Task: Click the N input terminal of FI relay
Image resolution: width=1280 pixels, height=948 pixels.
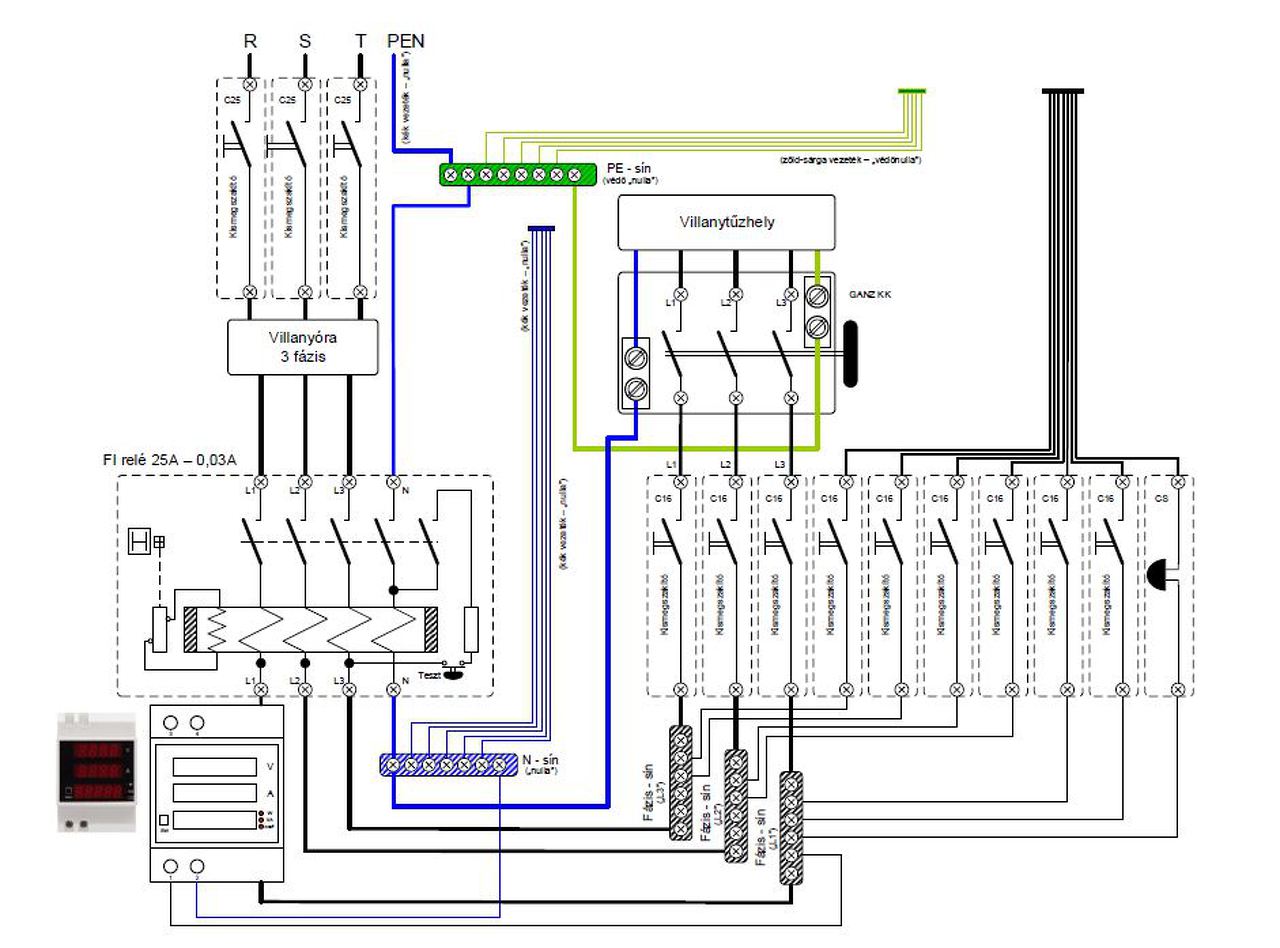Action: point(392,482)
